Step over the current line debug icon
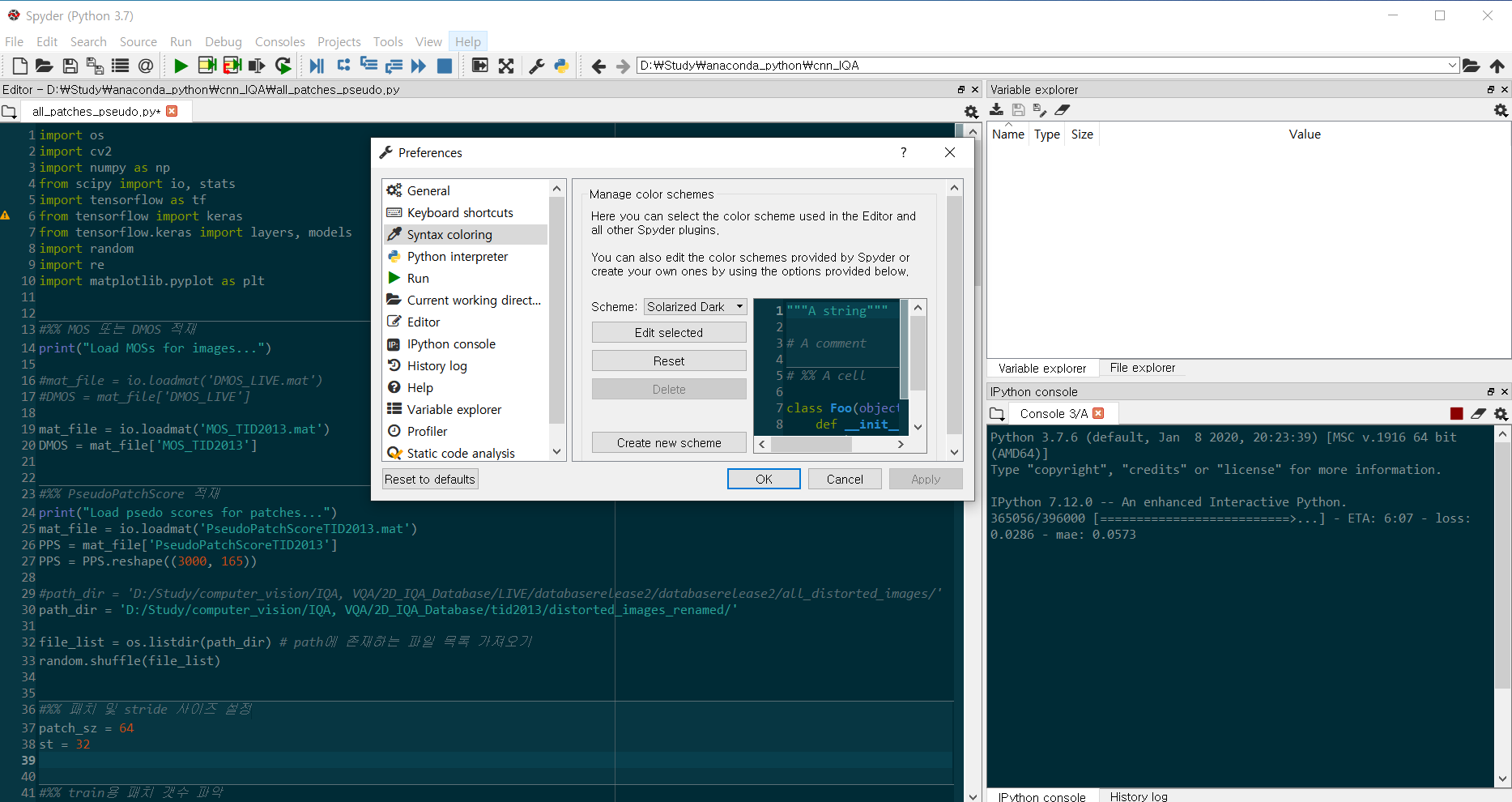1512x802 pixels. [x=343, y=66]
